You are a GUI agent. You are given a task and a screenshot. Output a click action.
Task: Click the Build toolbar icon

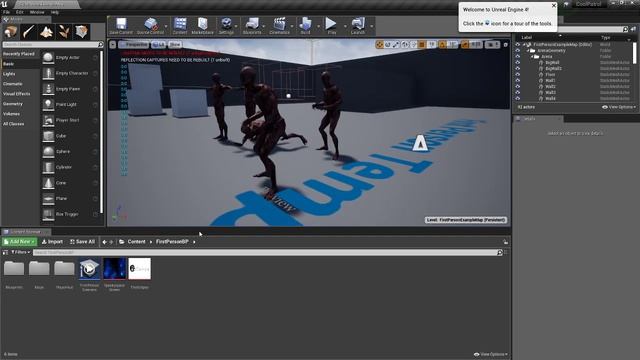[305, 26]
